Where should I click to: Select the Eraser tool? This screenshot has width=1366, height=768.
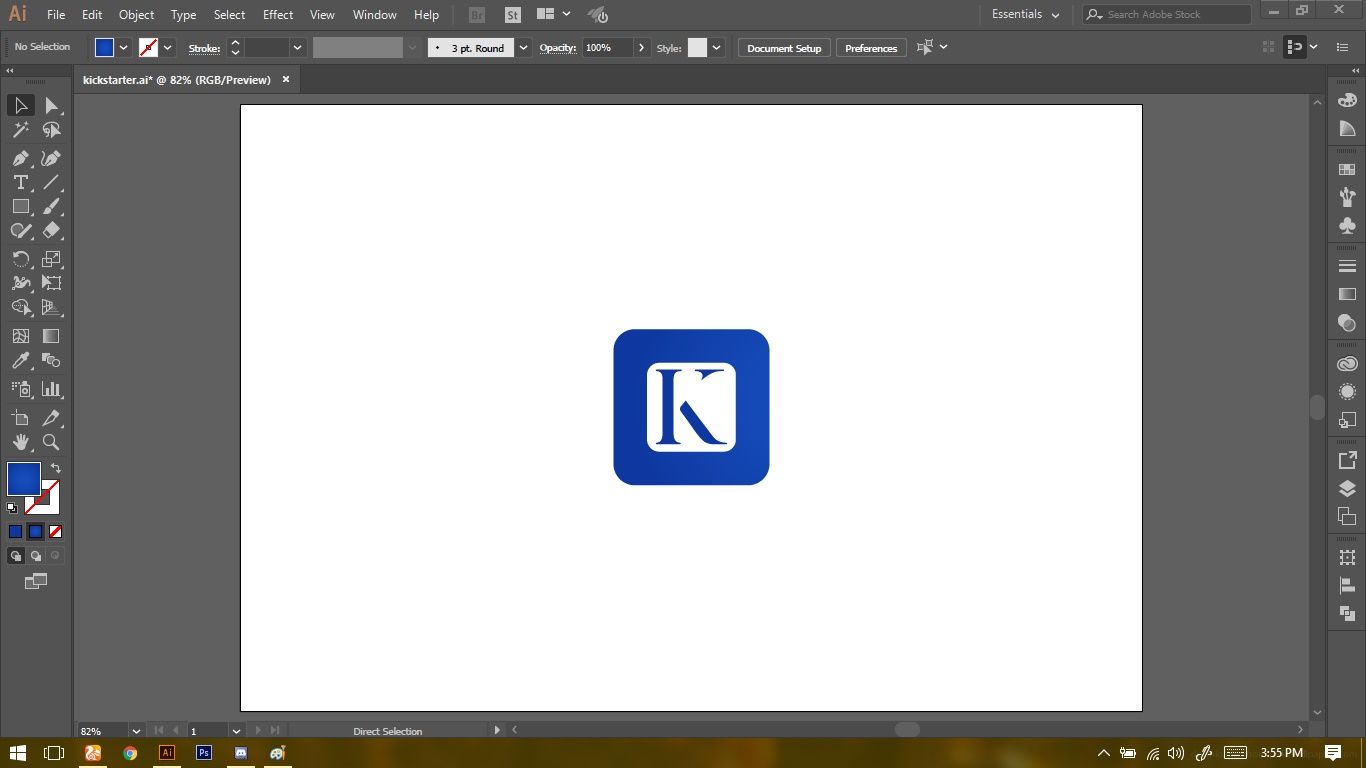pyautogui.click(x=51, y=230)
